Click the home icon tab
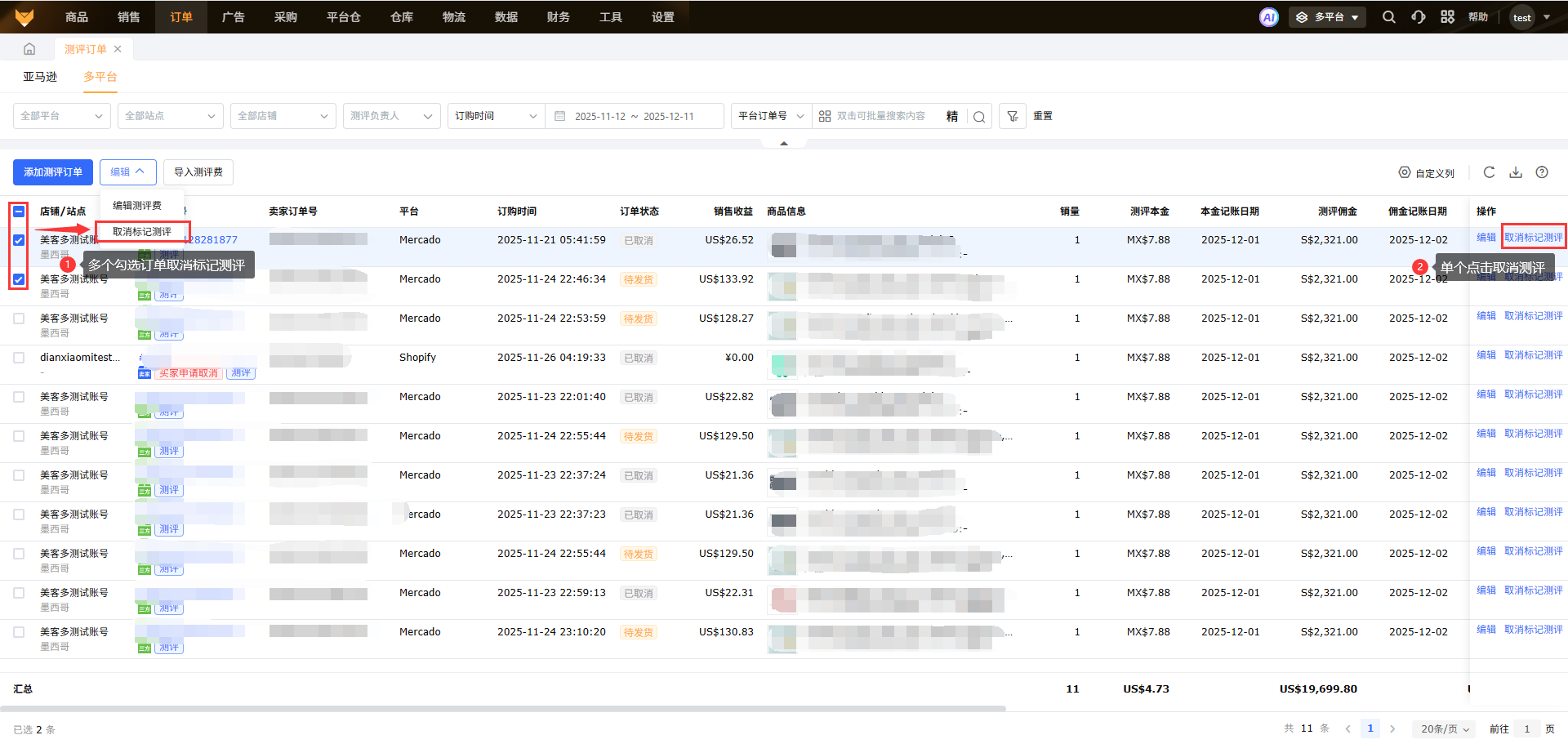1568x744 pixels. (x=29, y=49)
